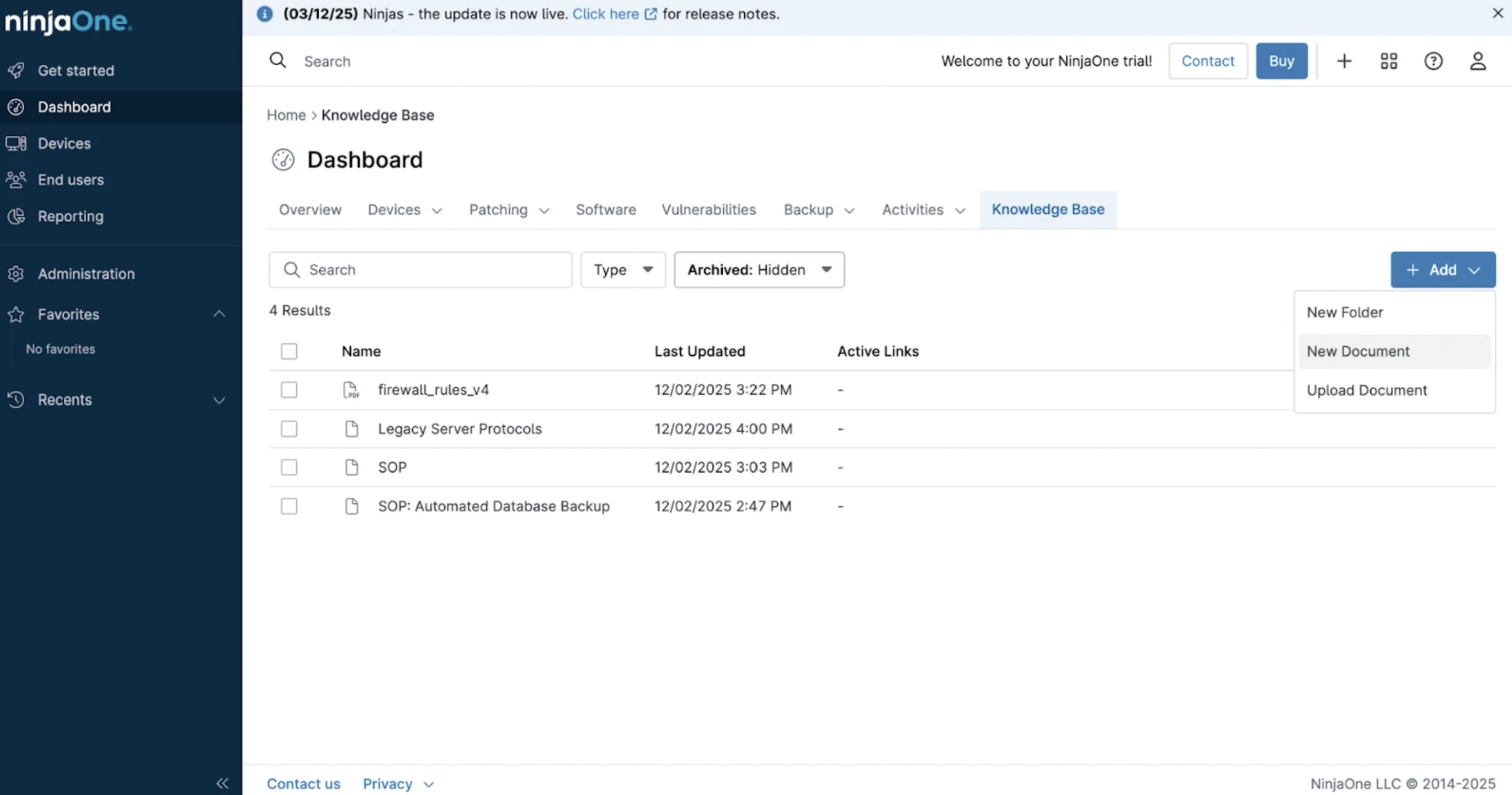Open the Archived: Hidden dropdown
This screenshot has width=1512, height=795.
coord(759,270)
